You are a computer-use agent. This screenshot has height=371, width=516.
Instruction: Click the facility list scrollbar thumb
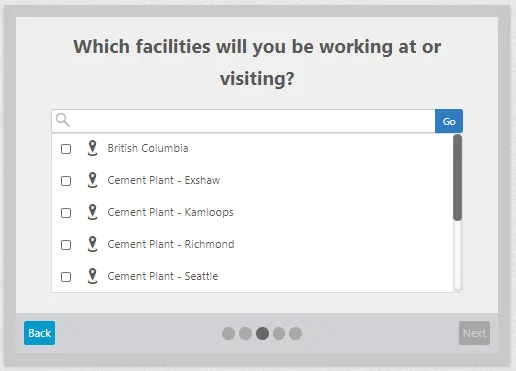[458, 177]
